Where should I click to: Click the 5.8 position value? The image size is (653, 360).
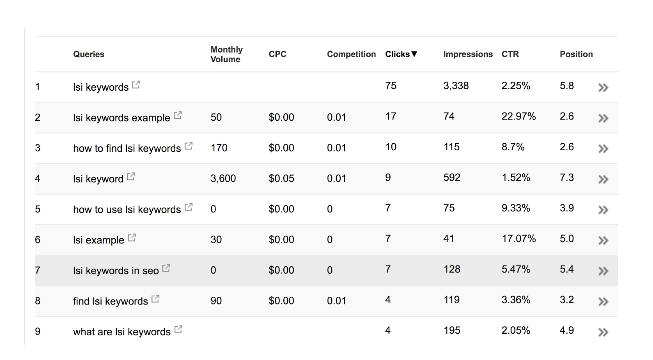(567, 86)
